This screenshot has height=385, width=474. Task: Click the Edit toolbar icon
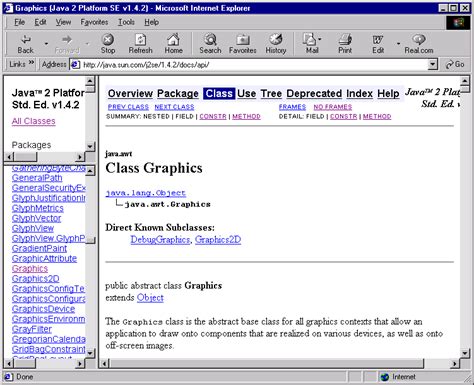pyautogui.click(x=378, y=44)
